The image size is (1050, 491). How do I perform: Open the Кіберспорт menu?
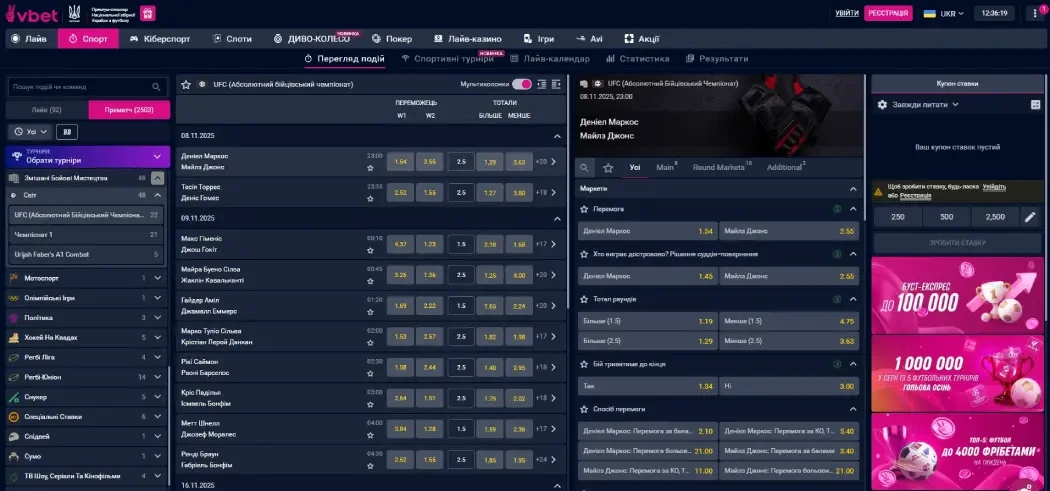pos(160,39)
